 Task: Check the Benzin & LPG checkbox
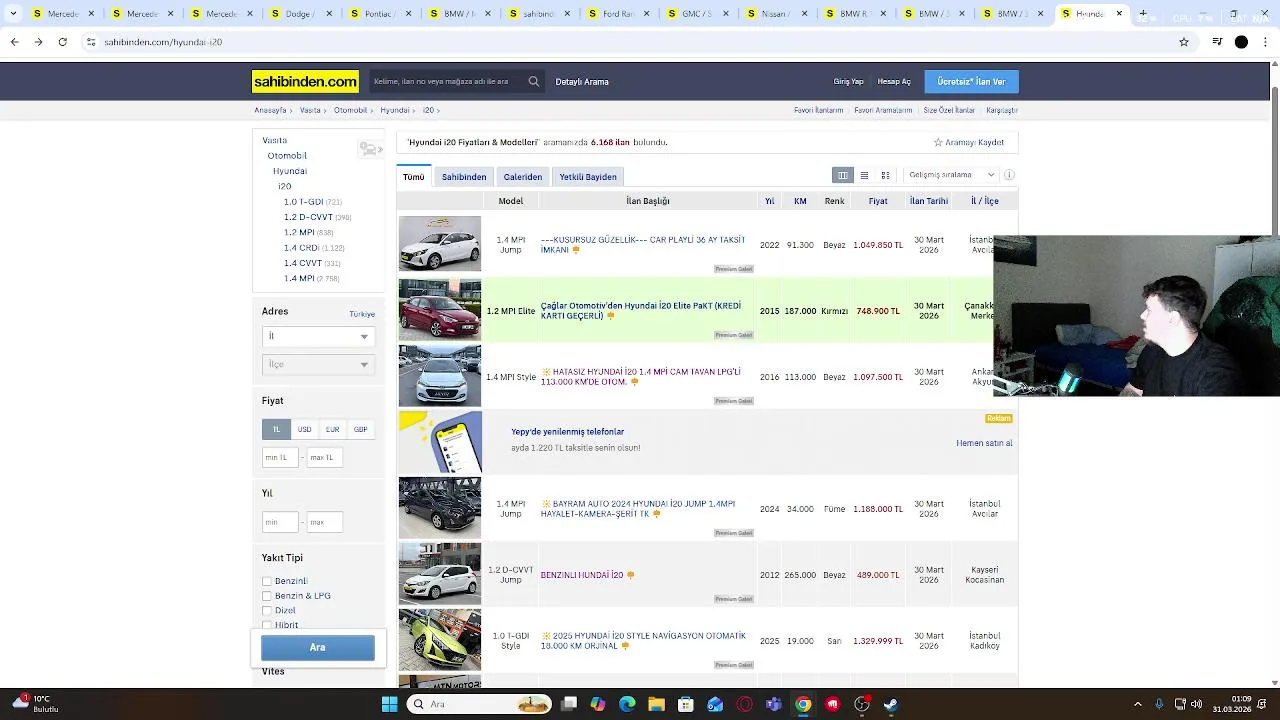click(267, 596)
